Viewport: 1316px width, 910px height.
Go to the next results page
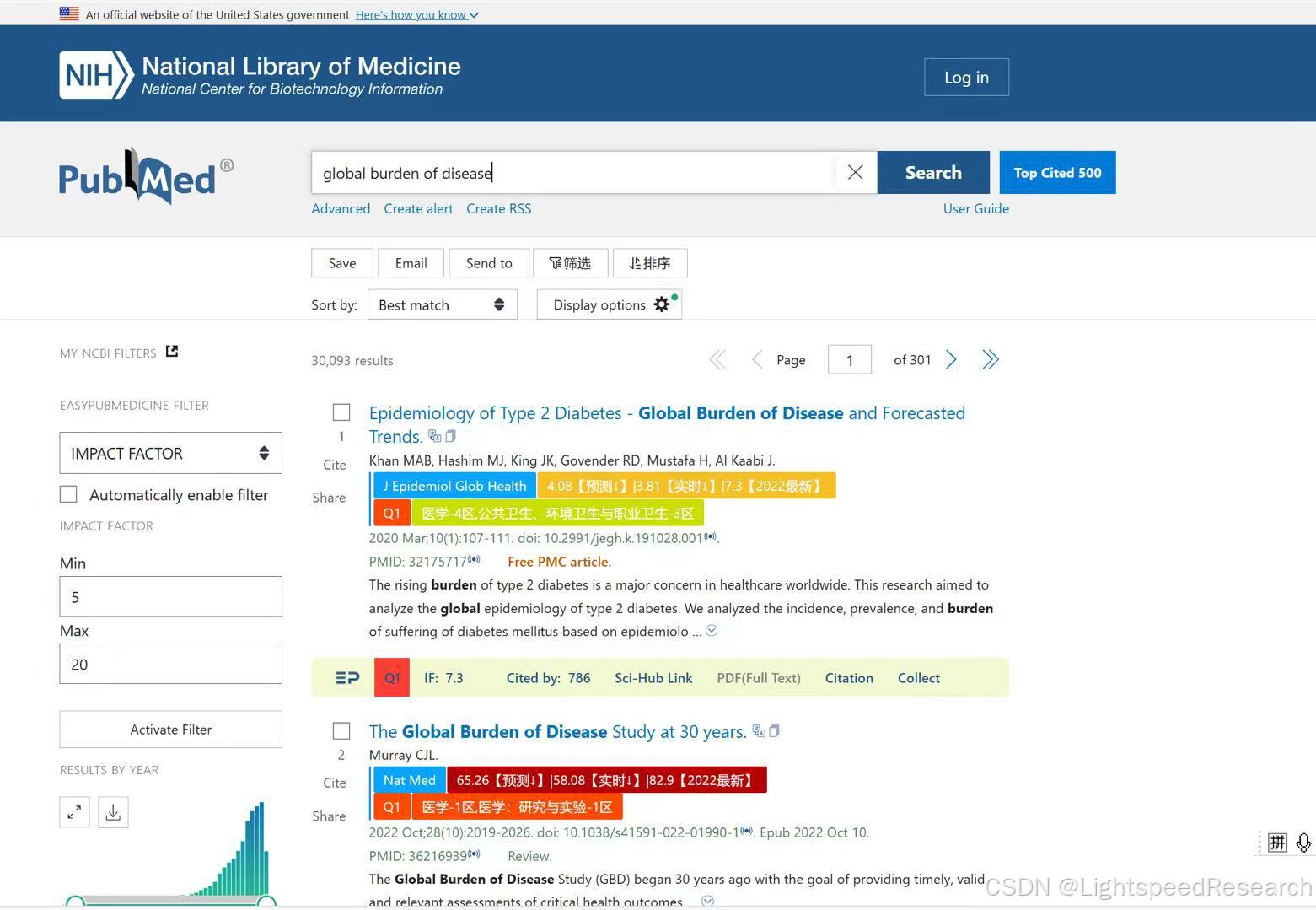[951, 360]
